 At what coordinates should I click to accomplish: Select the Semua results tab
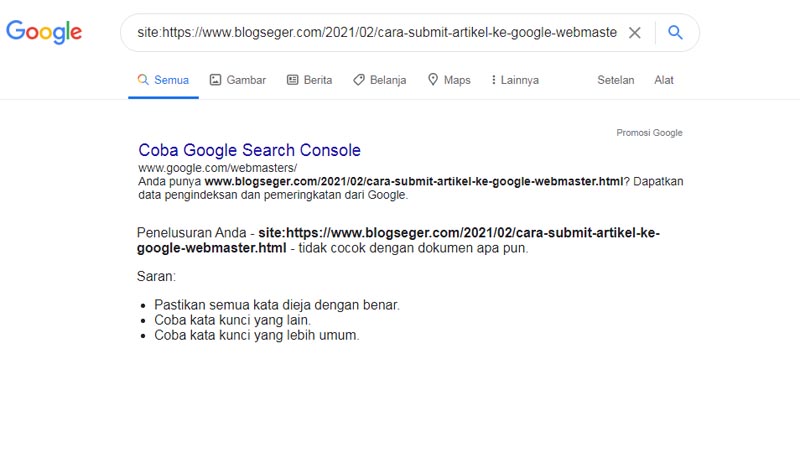pos(163,80)
